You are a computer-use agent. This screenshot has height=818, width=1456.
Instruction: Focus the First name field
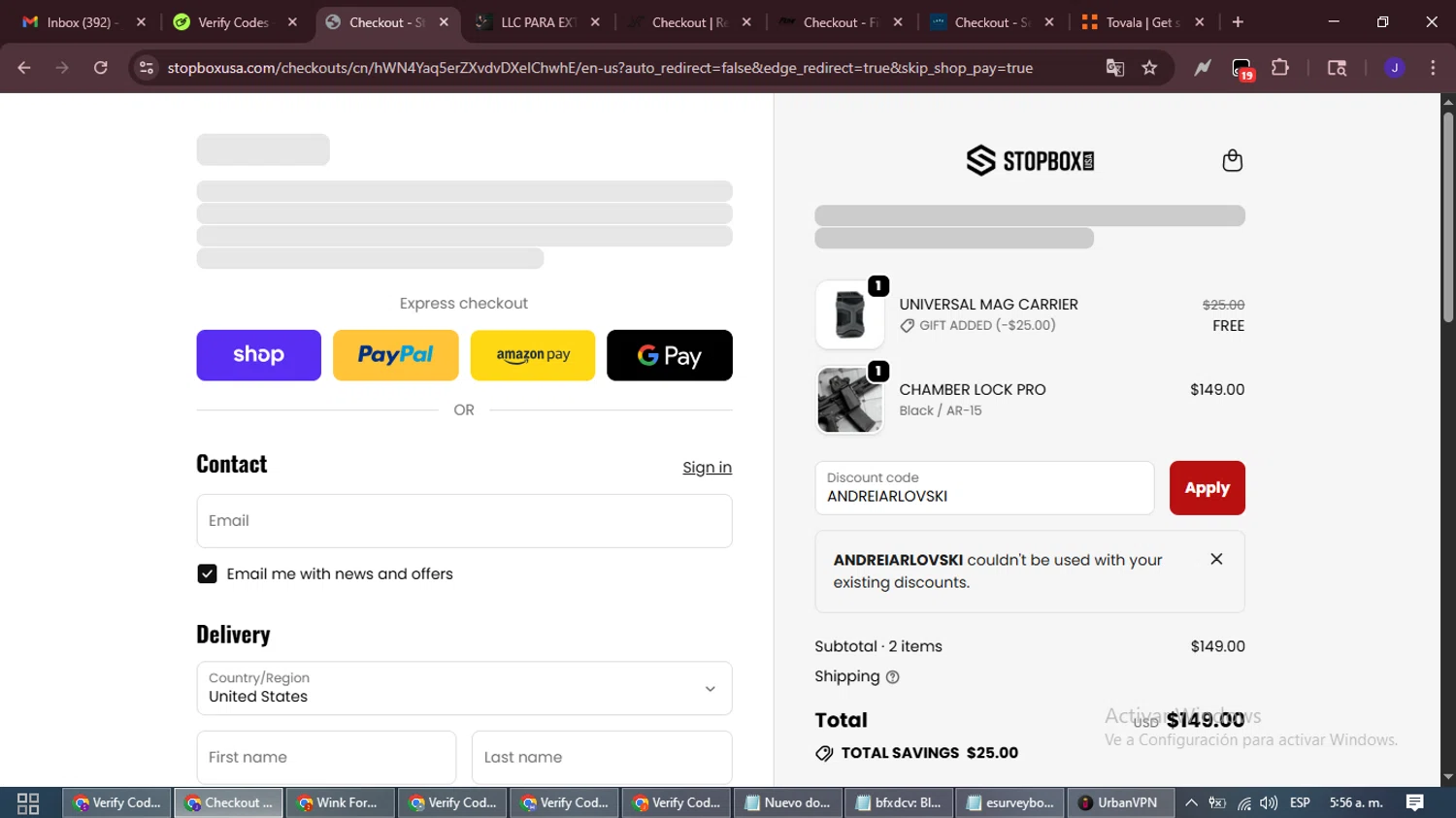point(326,757)
